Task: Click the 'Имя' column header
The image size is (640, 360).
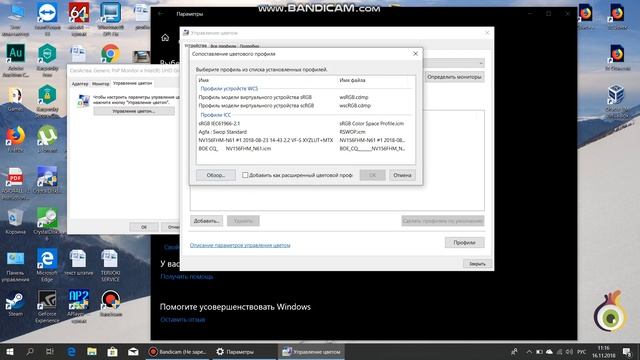Action: click(203, 80)
